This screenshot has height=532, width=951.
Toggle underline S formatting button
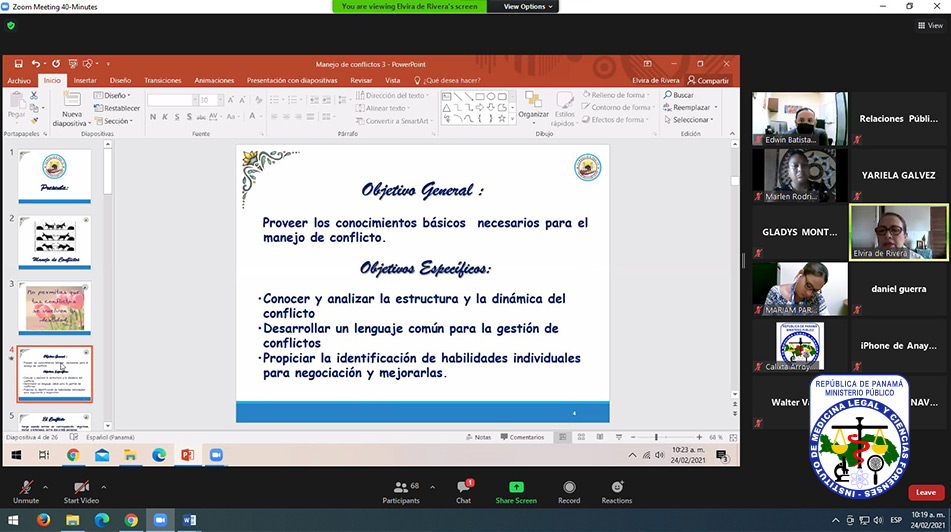click(x=177, y=116)
